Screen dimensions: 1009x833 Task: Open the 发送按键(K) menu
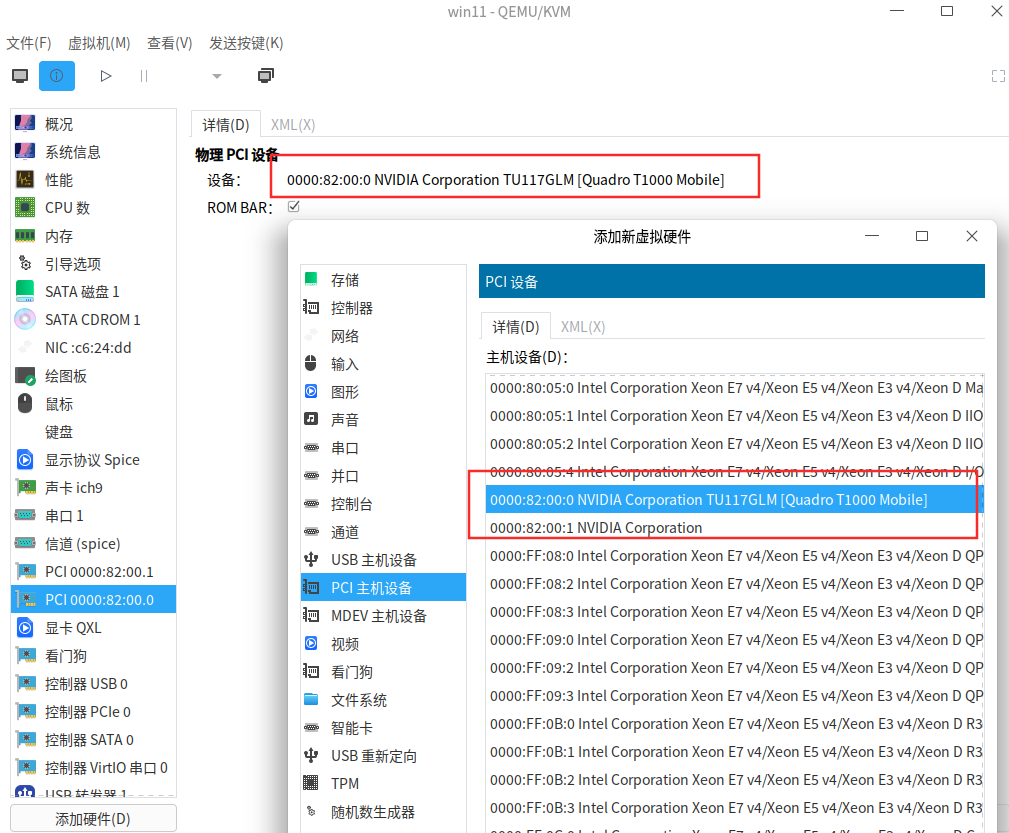pyautogui.click(x=246, y=43)
